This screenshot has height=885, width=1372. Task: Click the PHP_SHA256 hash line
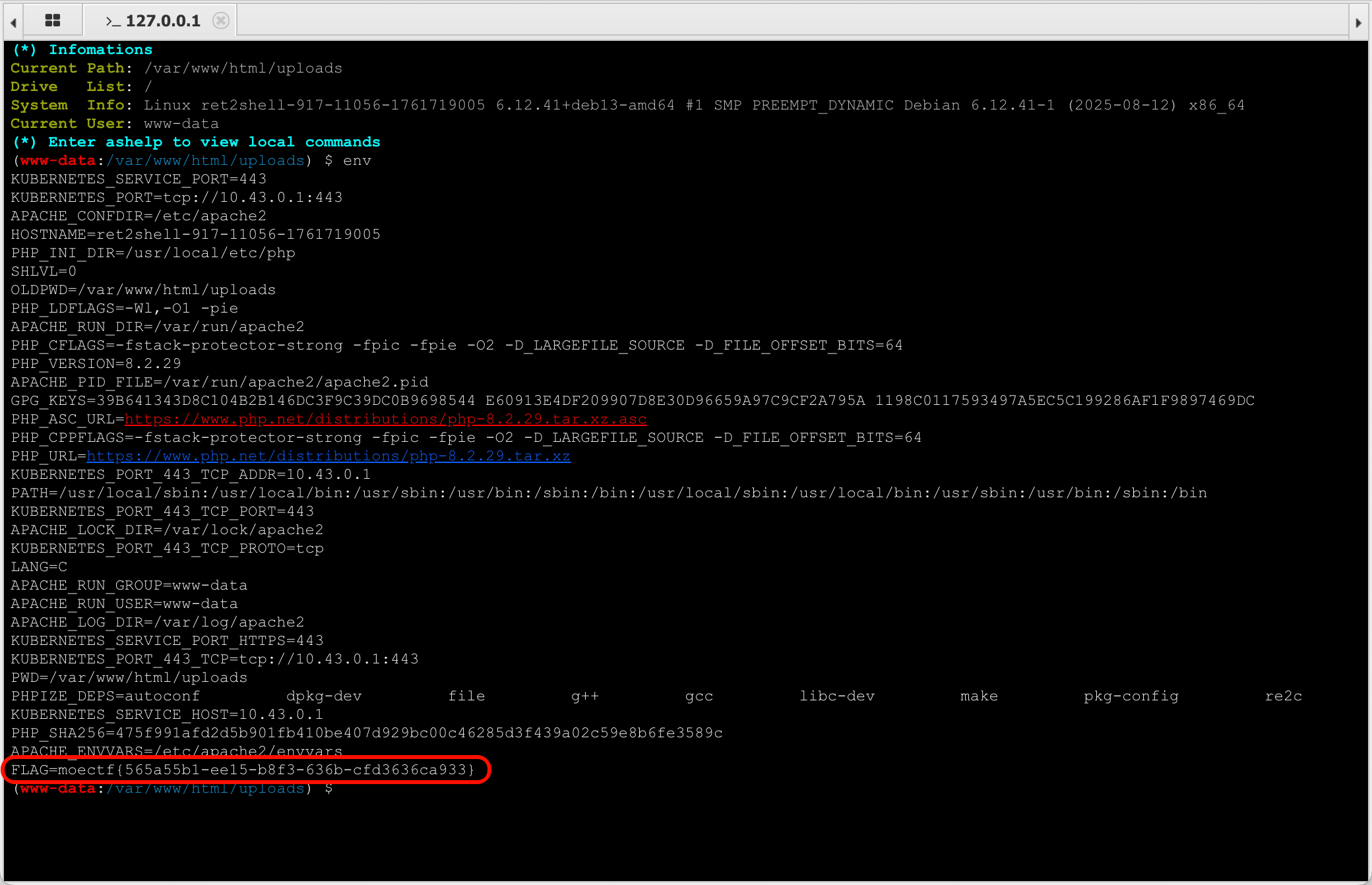click(366, 733)
